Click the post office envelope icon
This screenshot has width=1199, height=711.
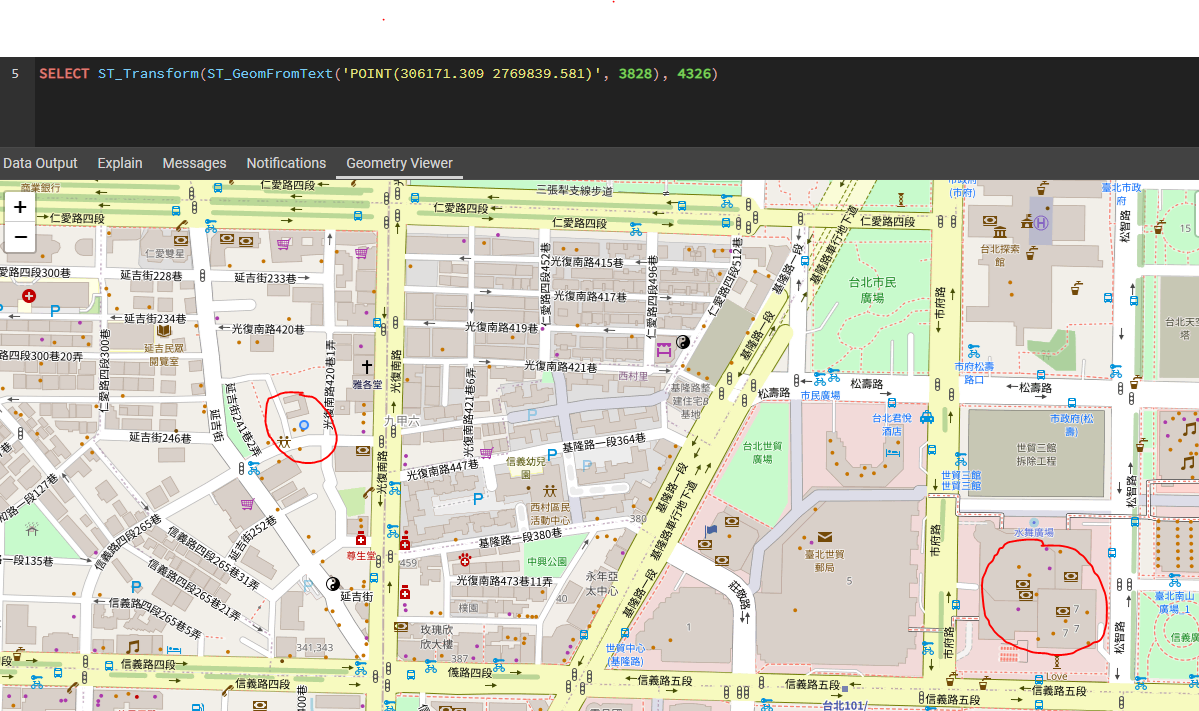(825, 537)
